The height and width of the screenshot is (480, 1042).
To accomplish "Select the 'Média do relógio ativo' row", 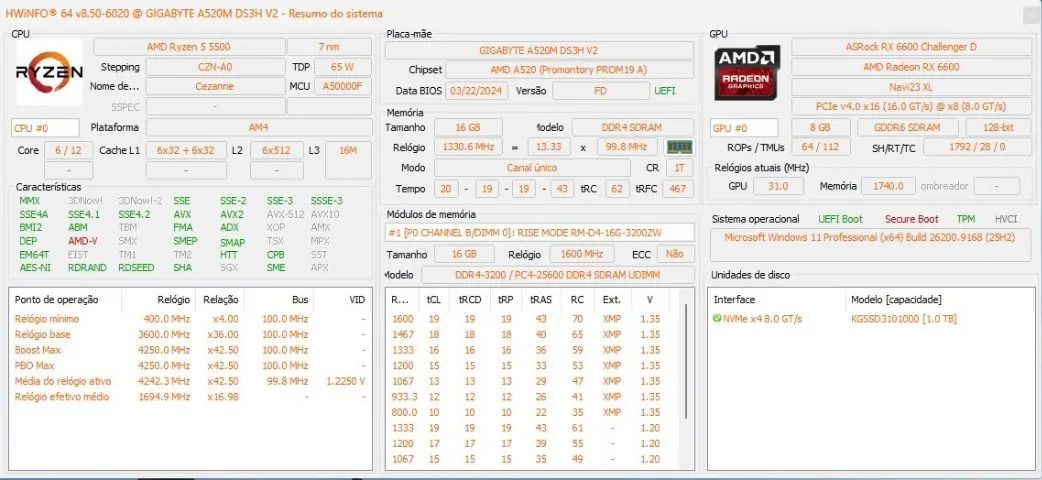I will [191, 382].
